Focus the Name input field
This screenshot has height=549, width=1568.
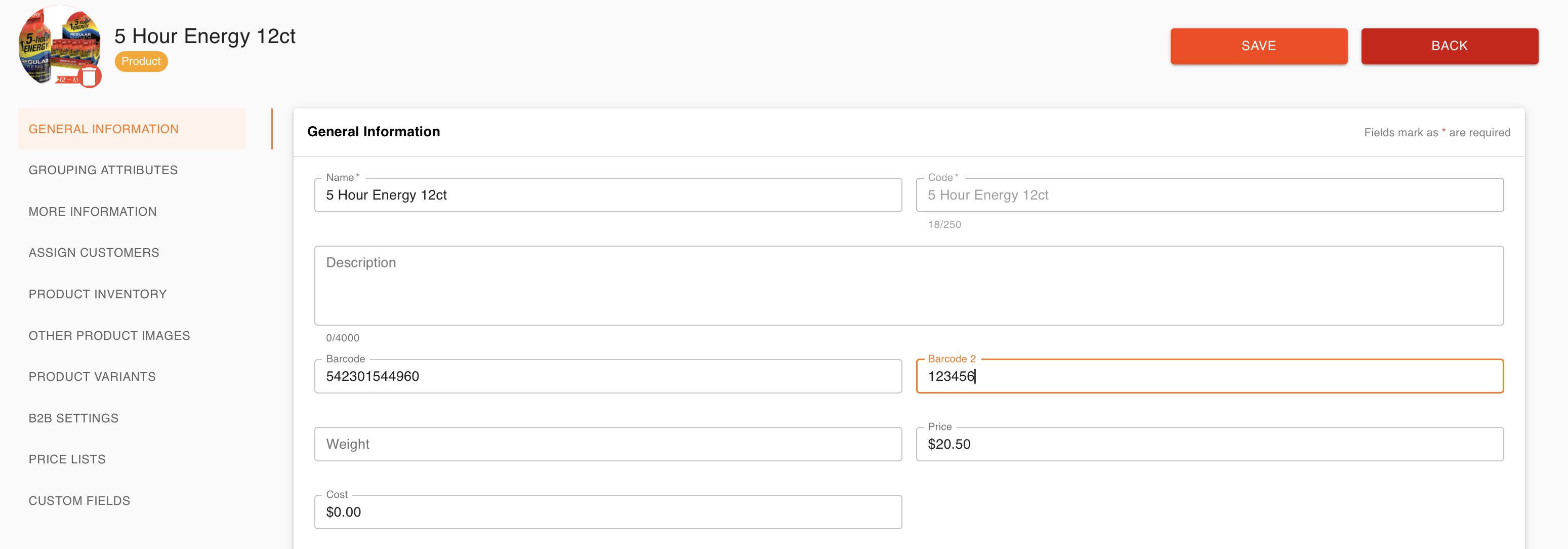(x=607, y=195)
